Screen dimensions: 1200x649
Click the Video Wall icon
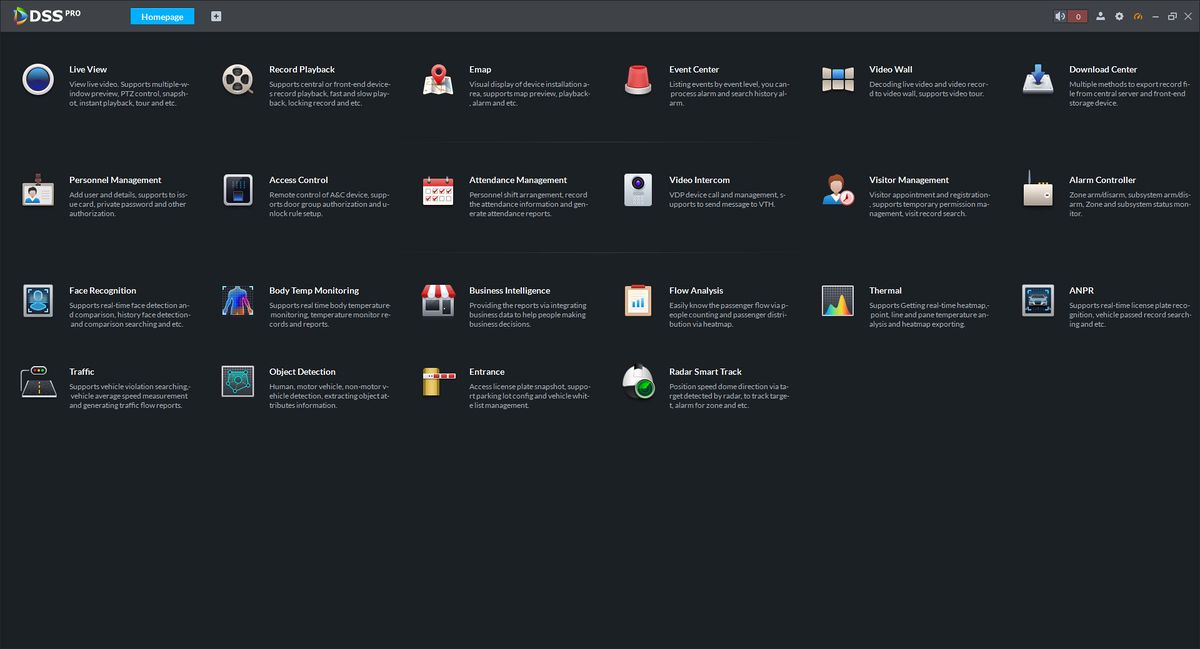click(838, 79)
